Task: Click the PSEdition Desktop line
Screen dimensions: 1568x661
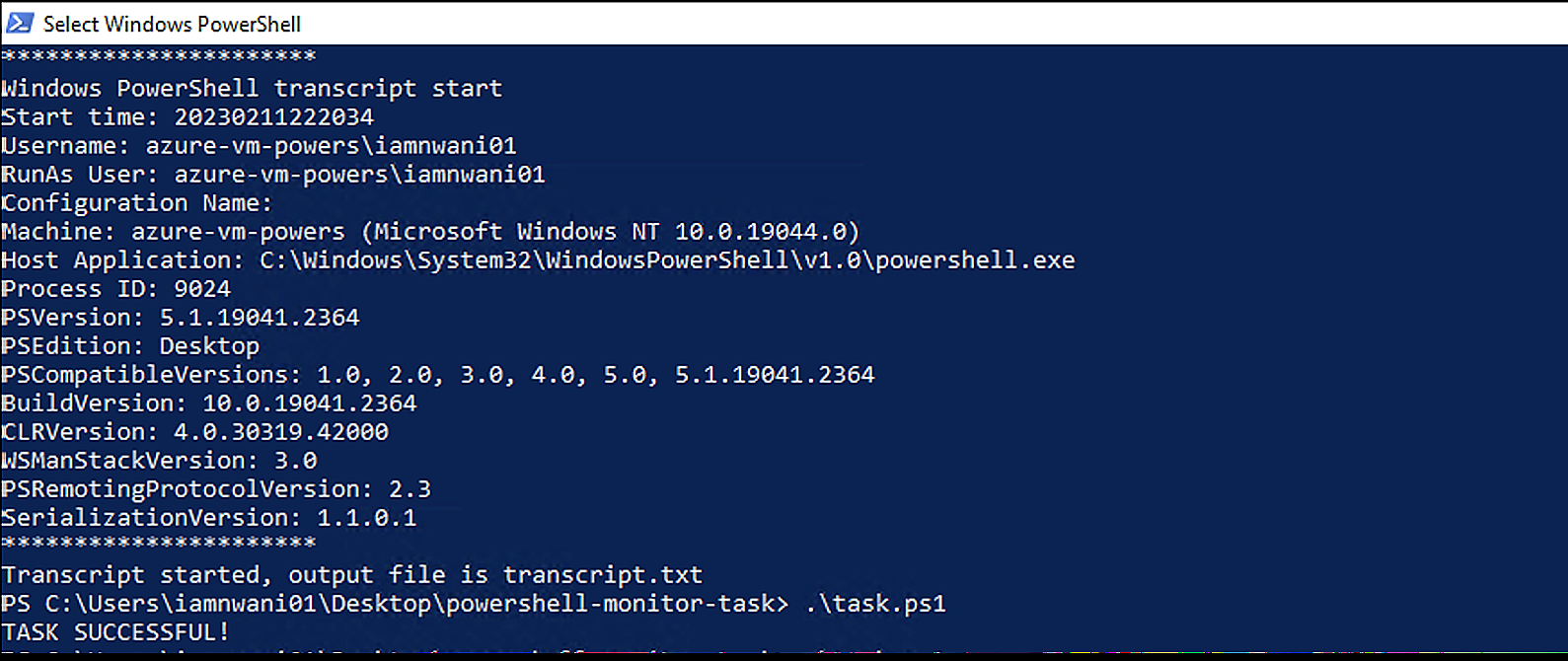Action: click(128, 345)
